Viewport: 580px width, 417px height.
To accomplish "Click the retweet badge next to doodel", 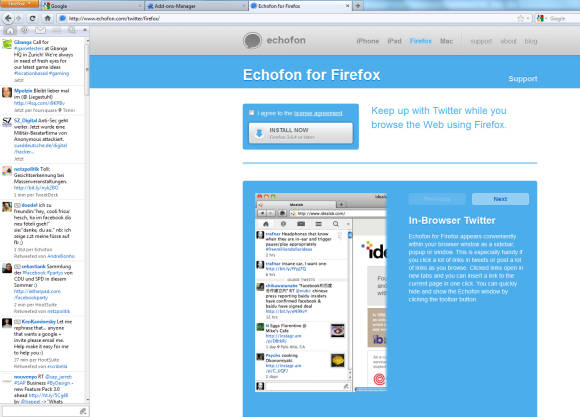I will (17, 205).
